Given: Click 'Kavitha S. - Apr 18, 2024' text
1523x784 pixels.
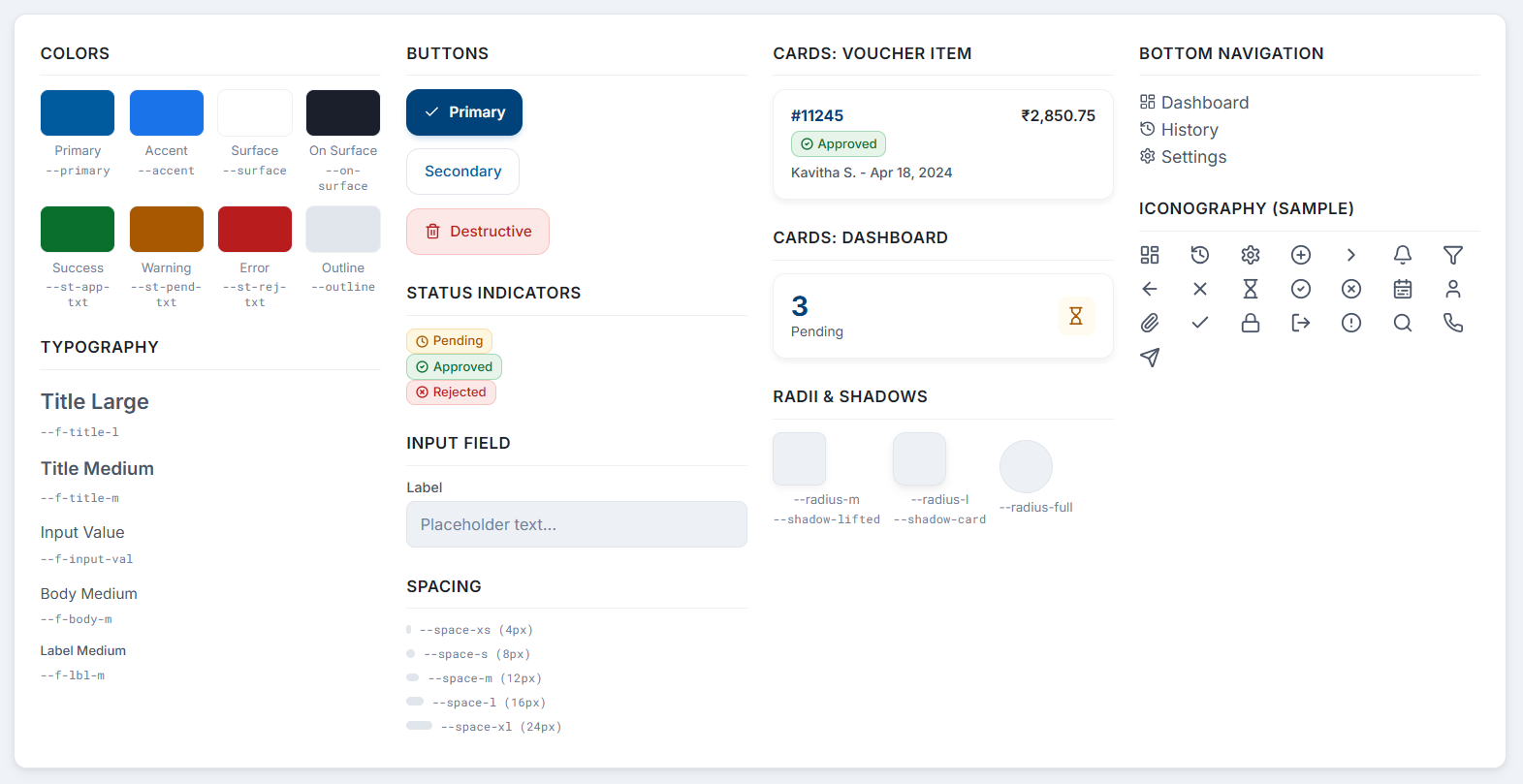Looking at the screenshot, I should [x=872, y=172].
